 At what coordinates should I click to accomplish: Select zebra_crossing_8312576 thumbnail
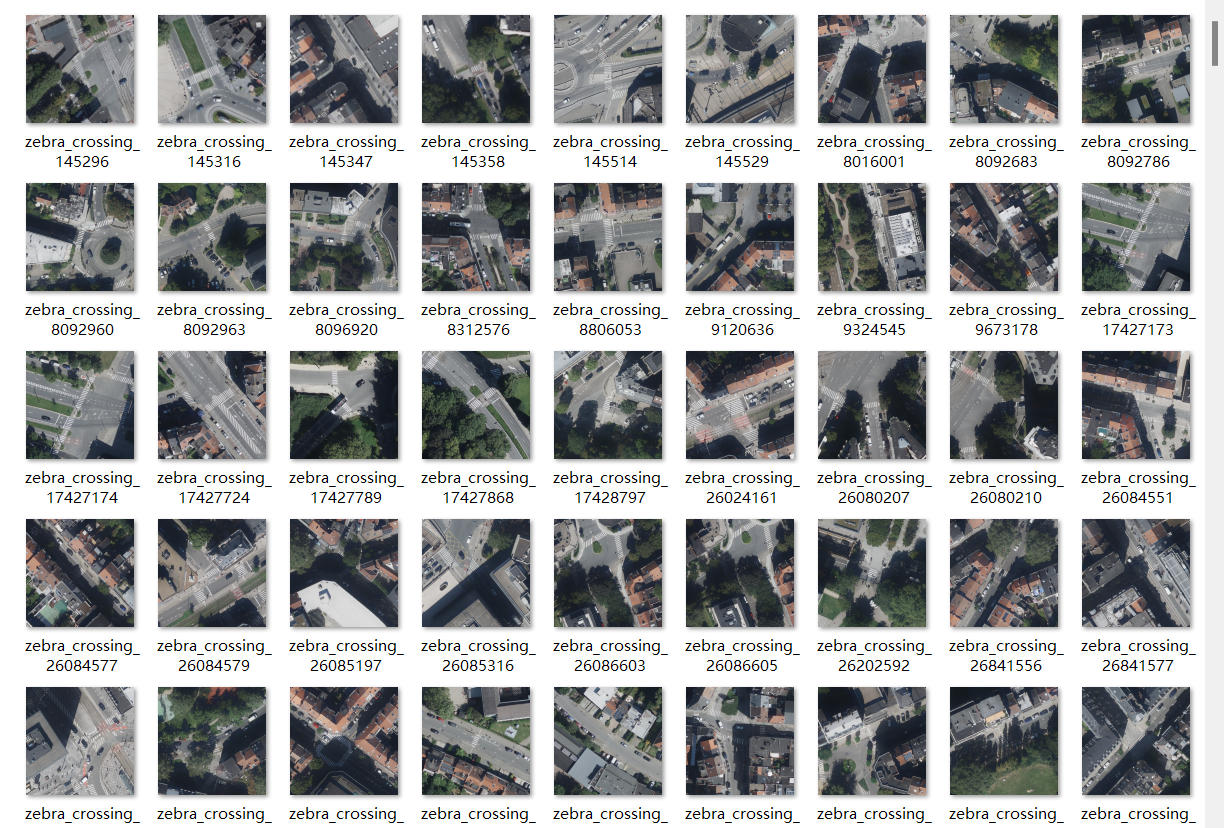(476, 237)
